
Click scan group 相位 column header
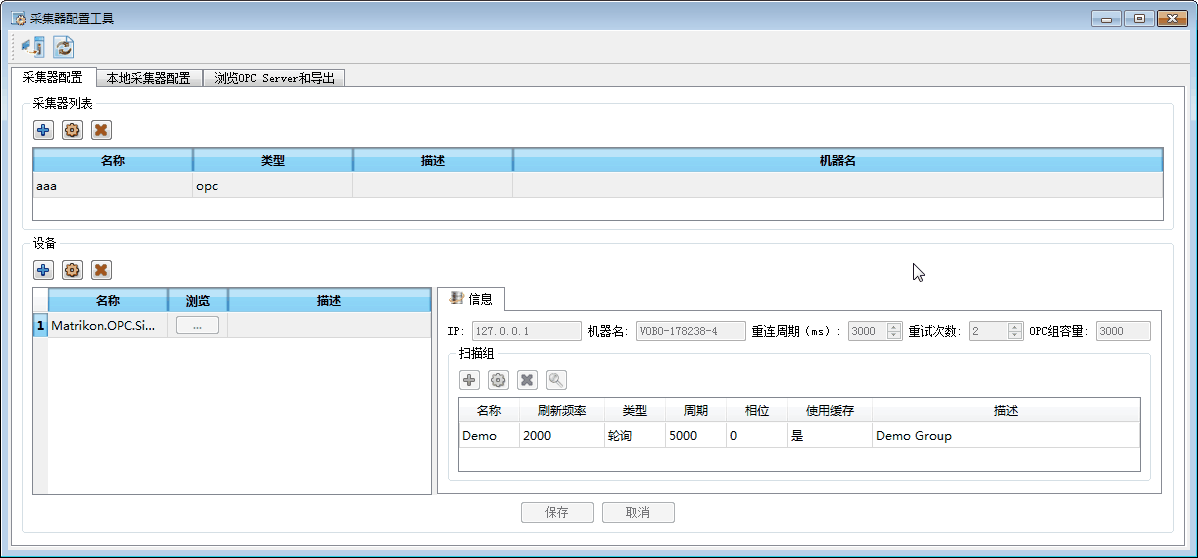point(756,410)
